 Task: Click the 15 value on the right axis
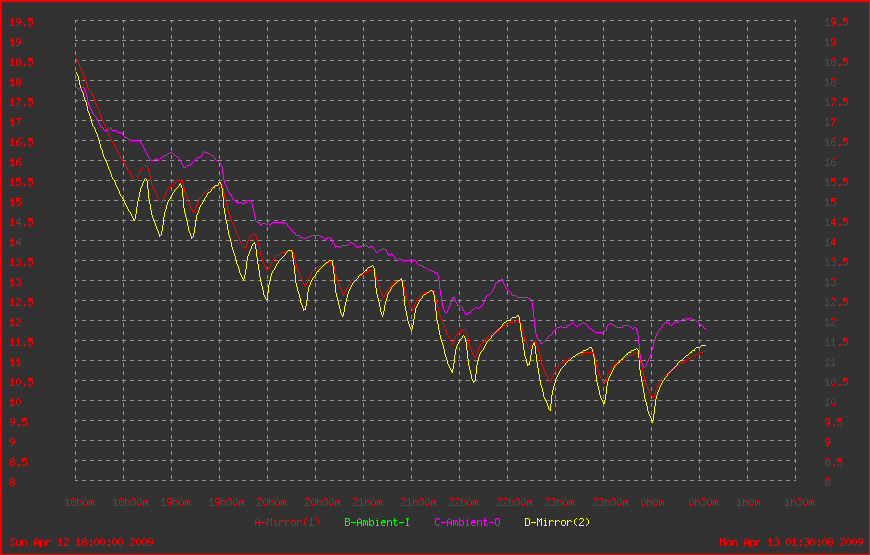pyautogui.click(x=831, y=202)
